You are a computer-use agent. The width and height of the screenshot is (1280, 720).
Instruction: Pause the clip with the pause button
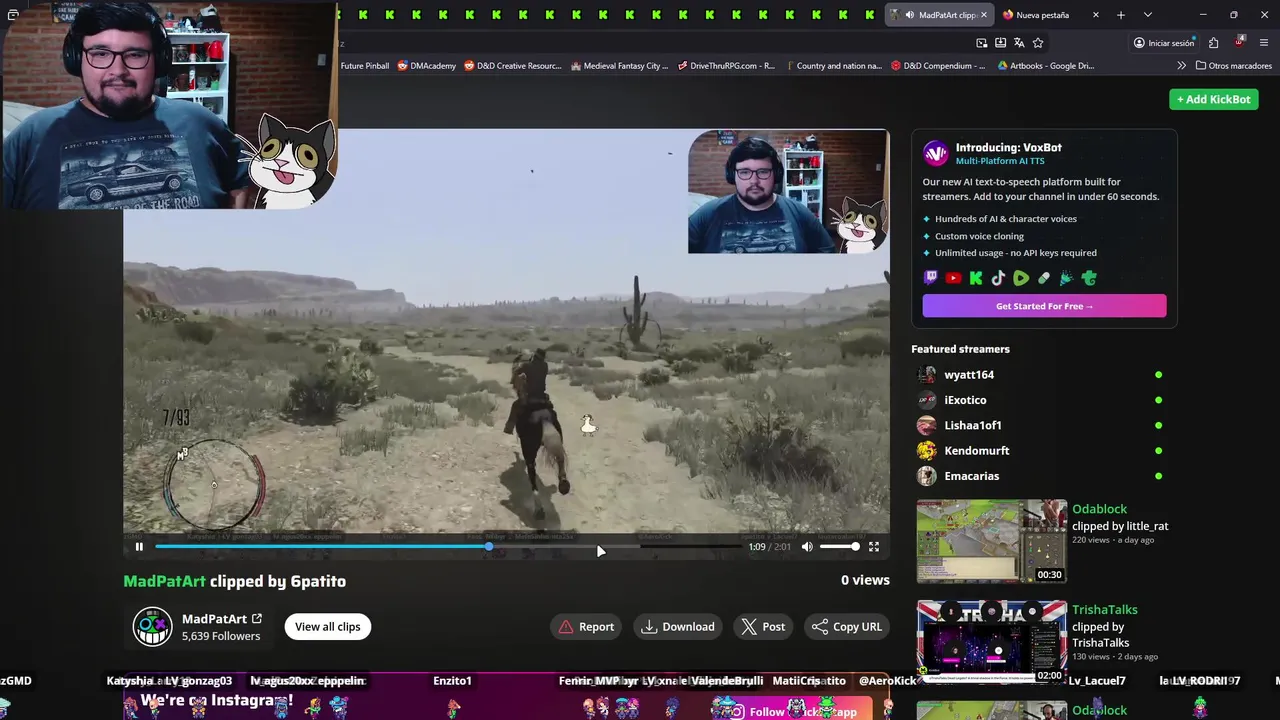pyautogui.click(x=139, y=547)
